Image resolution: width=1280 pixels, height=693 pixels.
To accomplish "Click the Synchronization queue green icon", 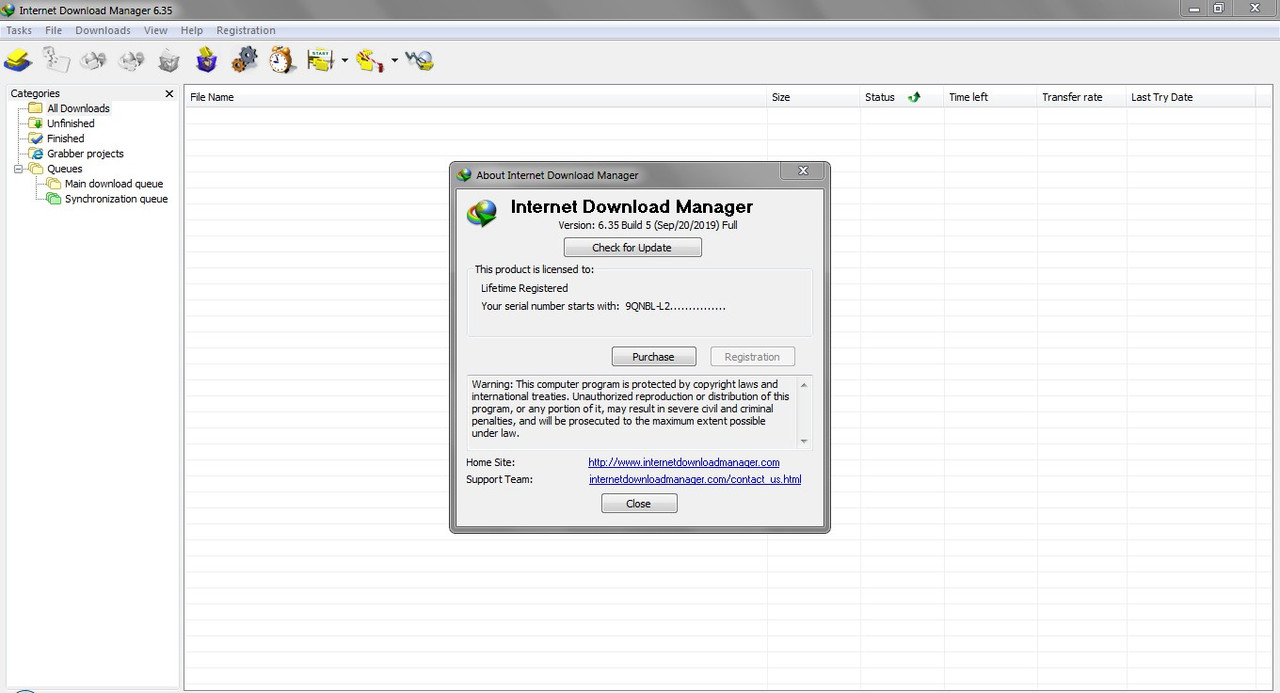I will tap(54, 199).
